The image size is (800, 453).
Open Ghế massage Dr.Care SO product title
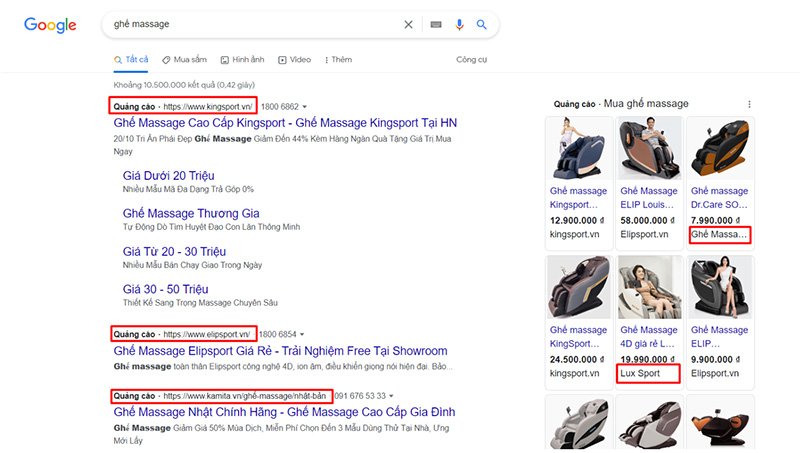[x=719, y=198]
